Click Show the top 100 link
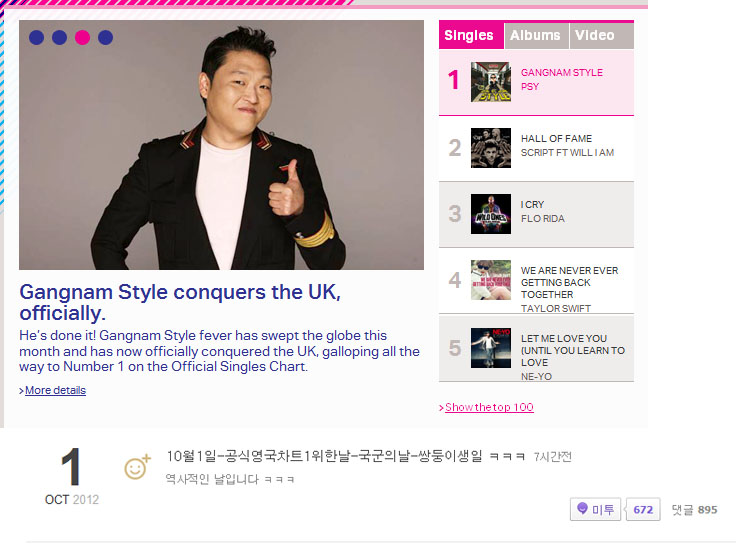The width and height of the screenshot is (753, 555). pos(489,407)
